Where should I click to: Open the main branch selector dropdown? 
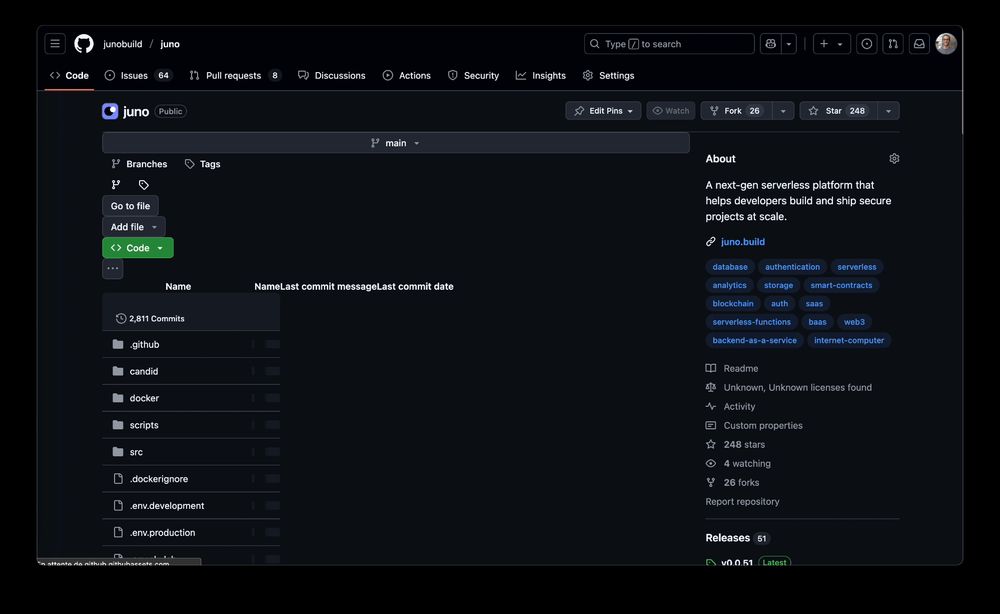click(x=395, y=143)
